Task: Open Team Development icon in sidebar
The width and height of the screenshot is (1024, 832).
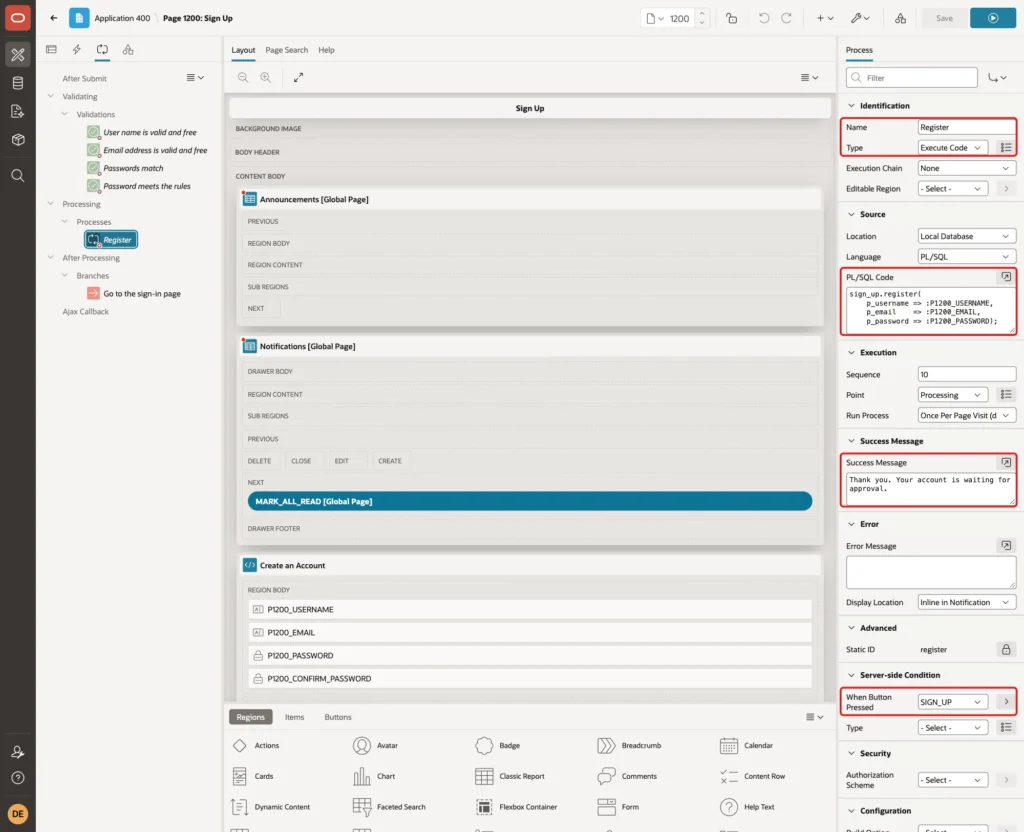Action: coord(18,112)
